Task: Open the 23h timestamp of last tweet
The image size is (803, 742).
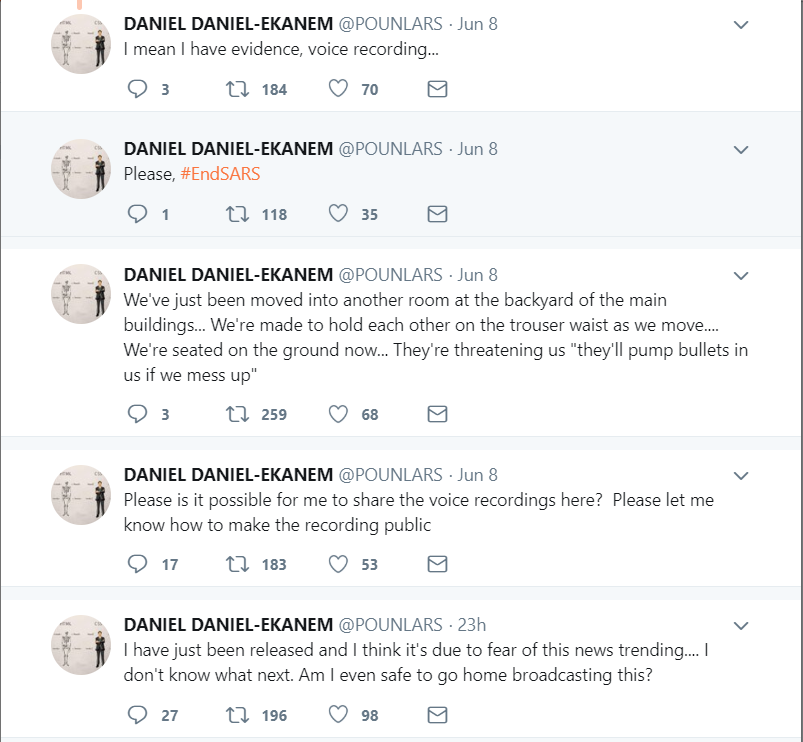Action: click(472, 625)
